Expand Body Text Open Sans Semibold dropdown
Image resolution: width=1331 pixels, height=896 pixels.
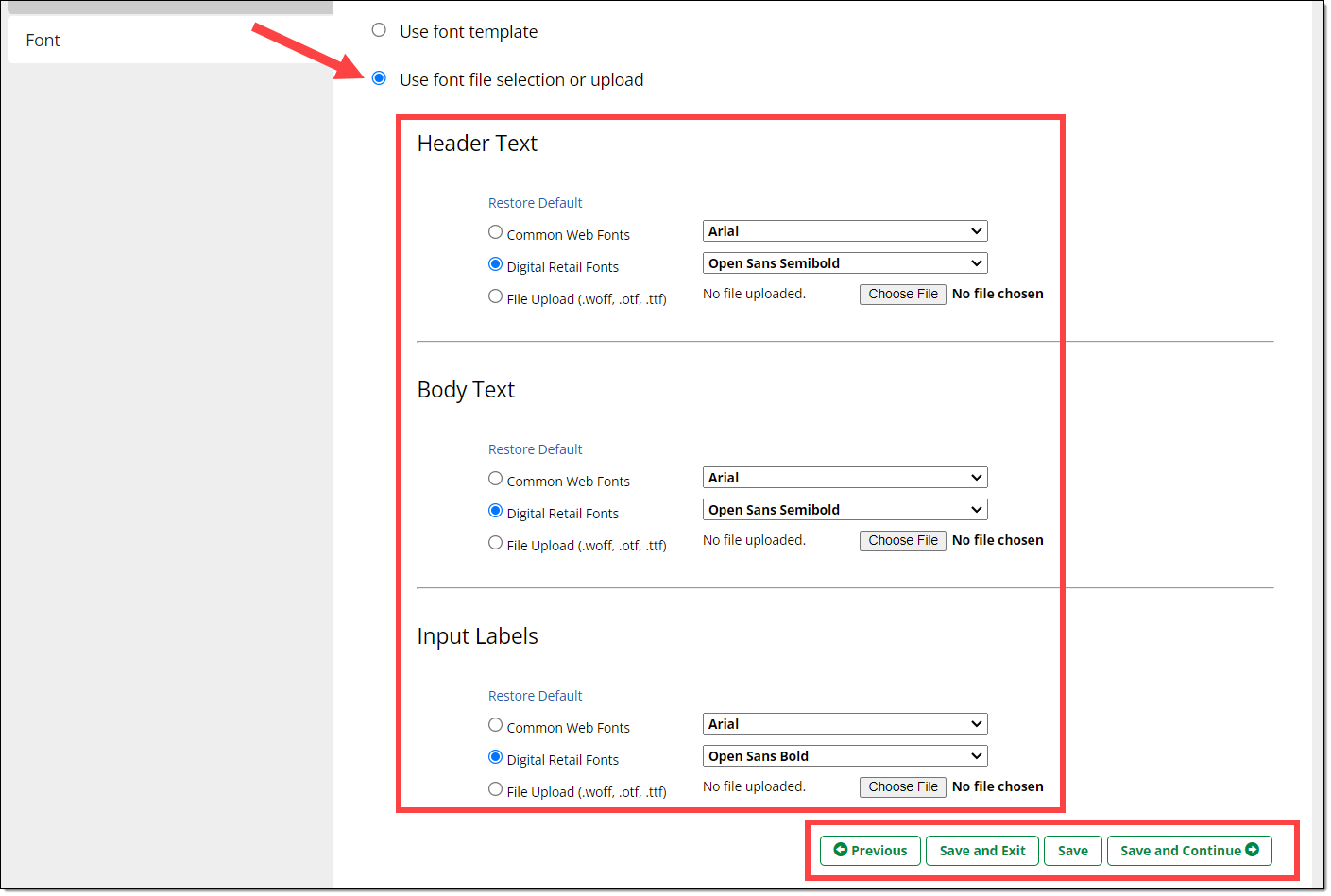[845, 510]
